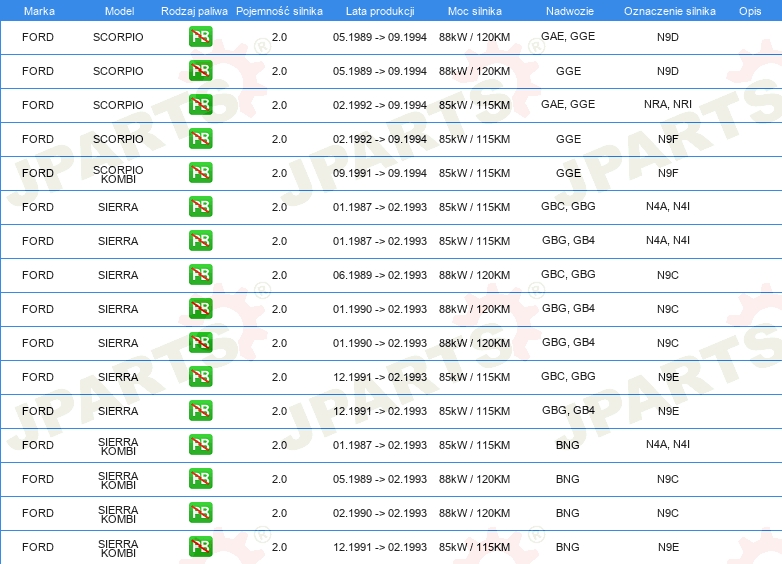This screenshot has width=782, height=564.
Task: Click fuel icon for Sierra Kombi N4A, N4I row
Action: (200, 445)
